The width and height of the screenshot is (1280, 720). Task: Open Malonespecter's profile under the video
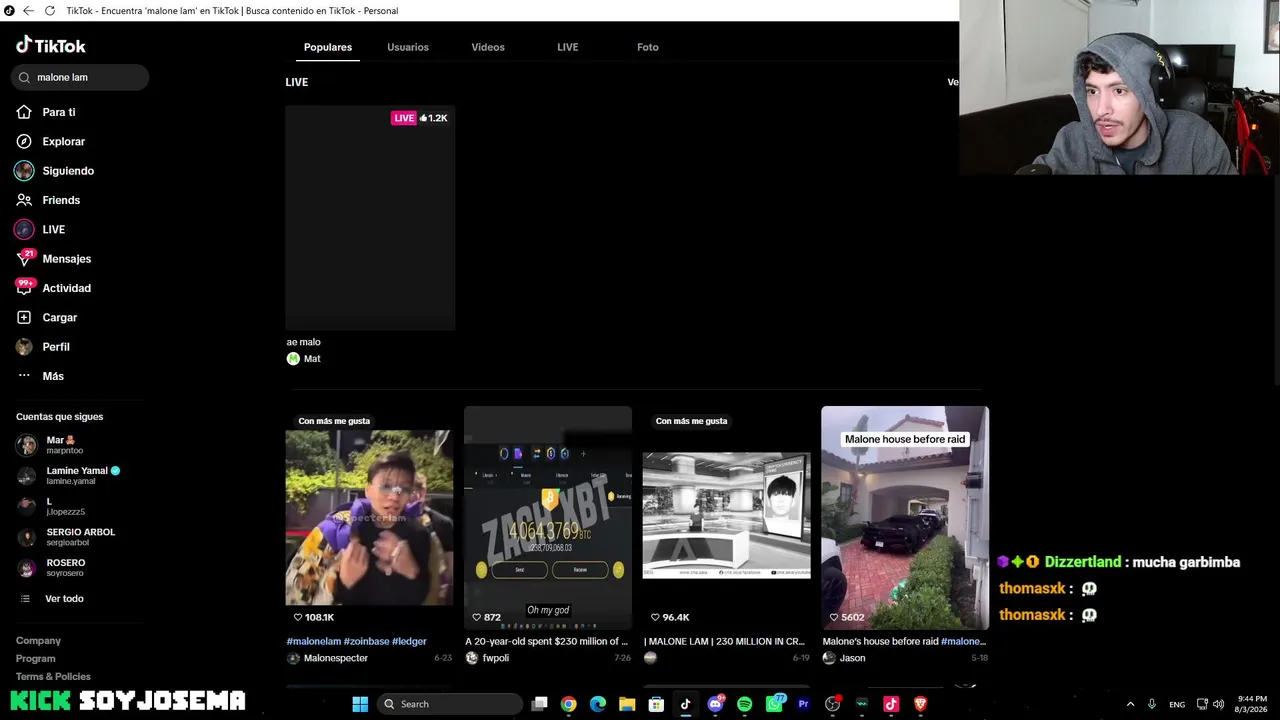328,658
